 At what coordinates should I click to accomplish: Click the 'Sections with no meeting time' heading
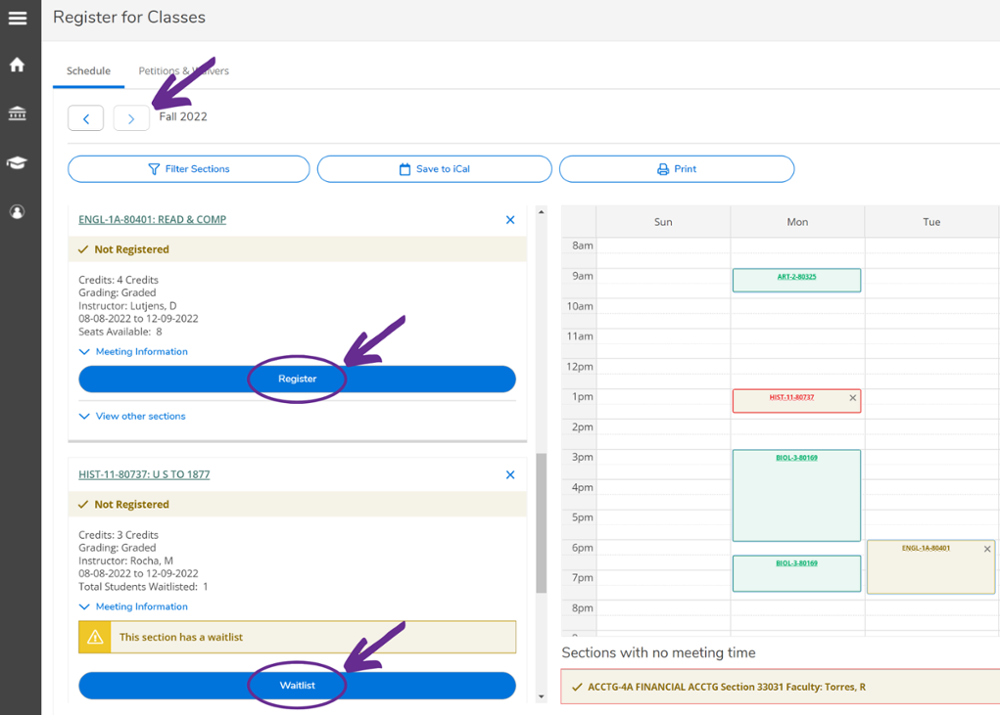tap(658, 652)
